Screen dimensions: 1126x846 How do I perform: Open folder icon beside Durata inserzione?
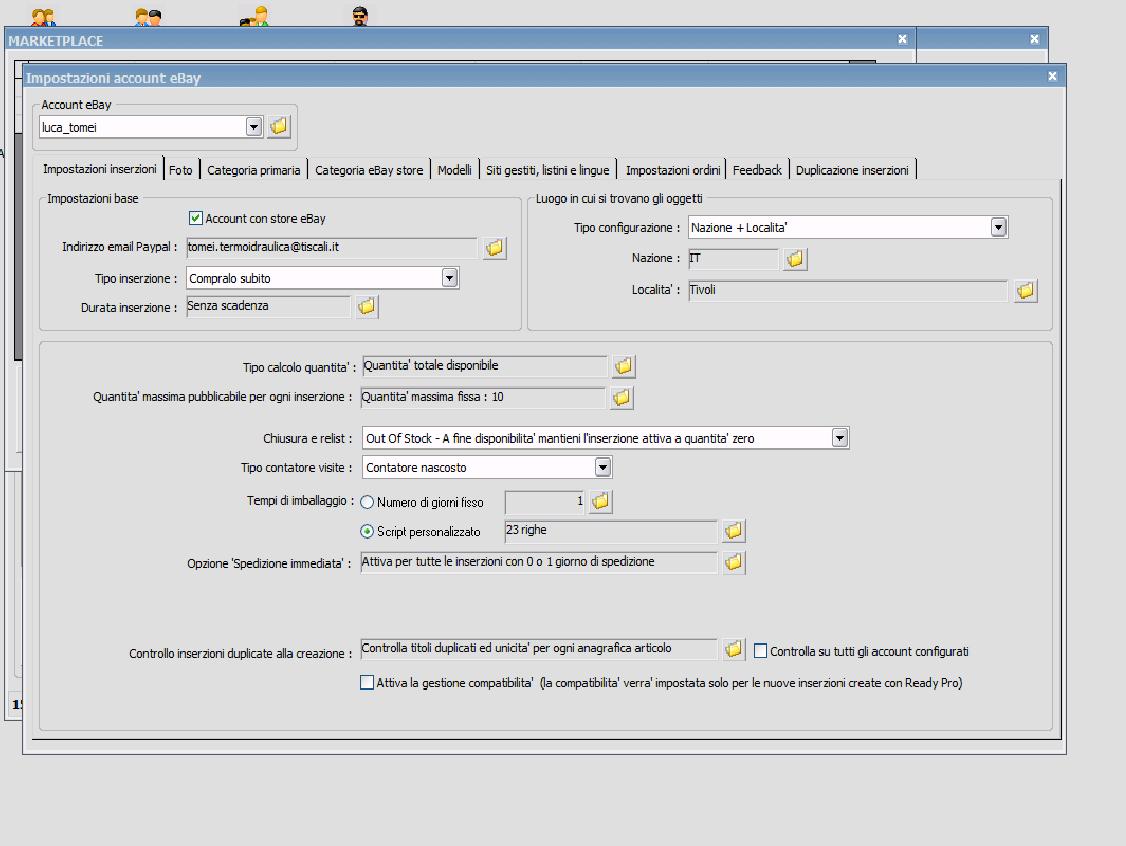click(x=366, y=307)
